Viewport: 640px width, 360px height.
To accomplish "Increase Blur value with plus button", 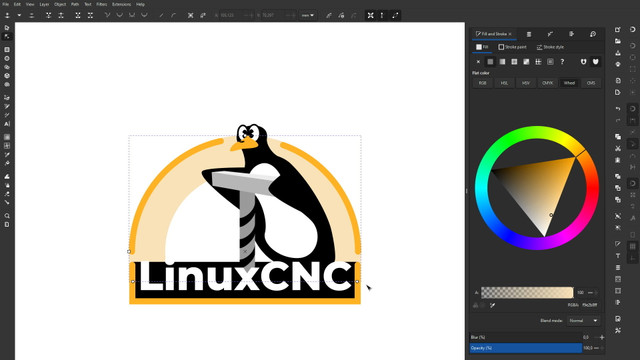I will point(602,337).
